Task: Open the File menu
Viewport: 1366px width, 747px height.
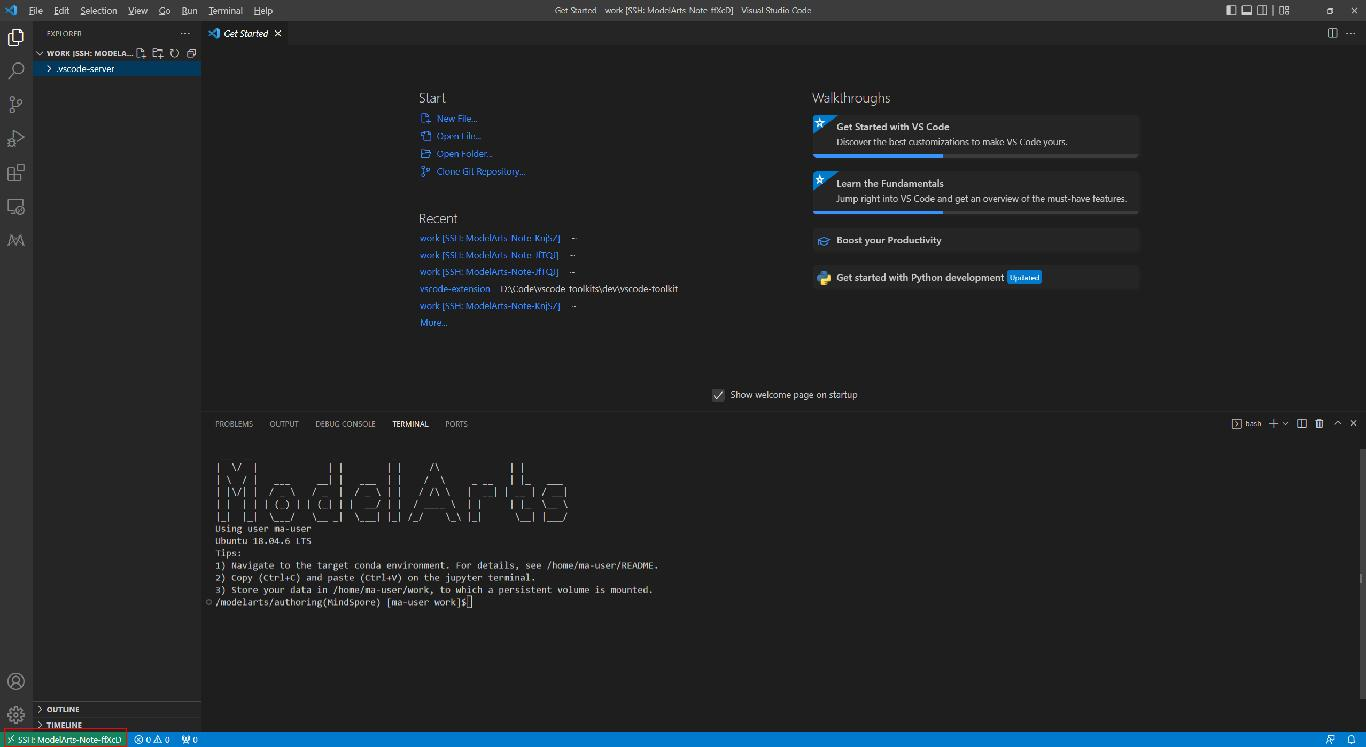Action: tap(35, 10)
